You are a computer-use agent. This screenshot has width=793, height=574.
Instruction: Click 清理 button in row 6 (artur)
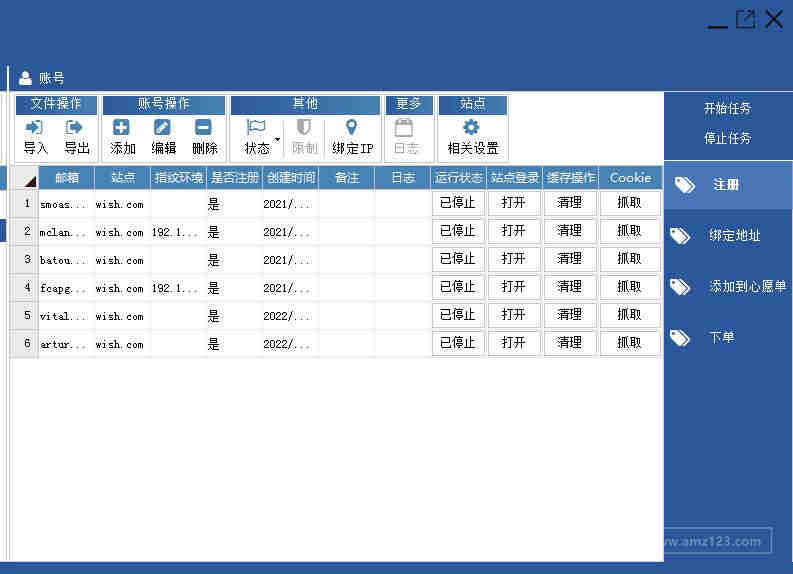pyautogui.click(x=569, y=343)
